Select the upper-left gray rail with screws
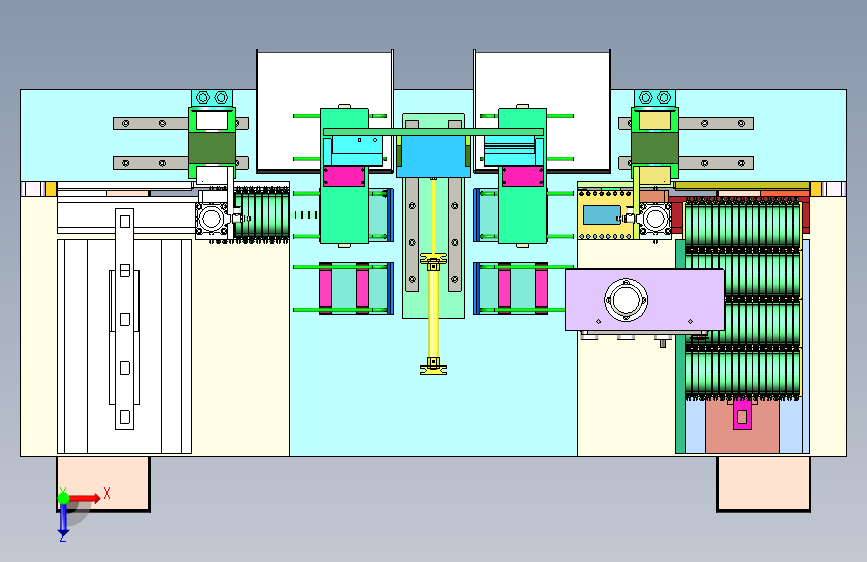The height and width of the screenshot is (562, 867). click(x=151, y=123)
